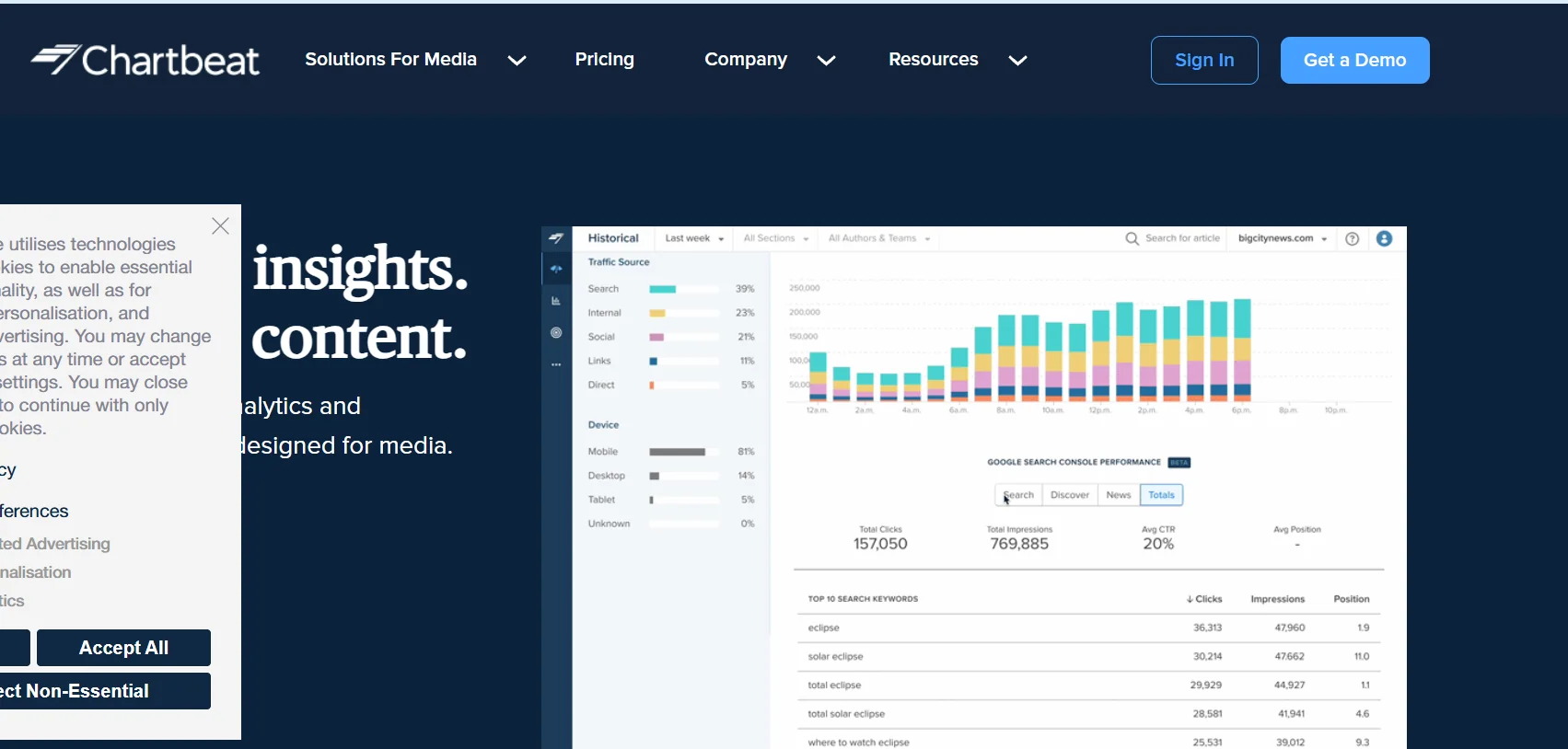Viewport: 1568px width, 749px height.
Task: Expand the Solutions For Media chevron
Action: point(517,60)
